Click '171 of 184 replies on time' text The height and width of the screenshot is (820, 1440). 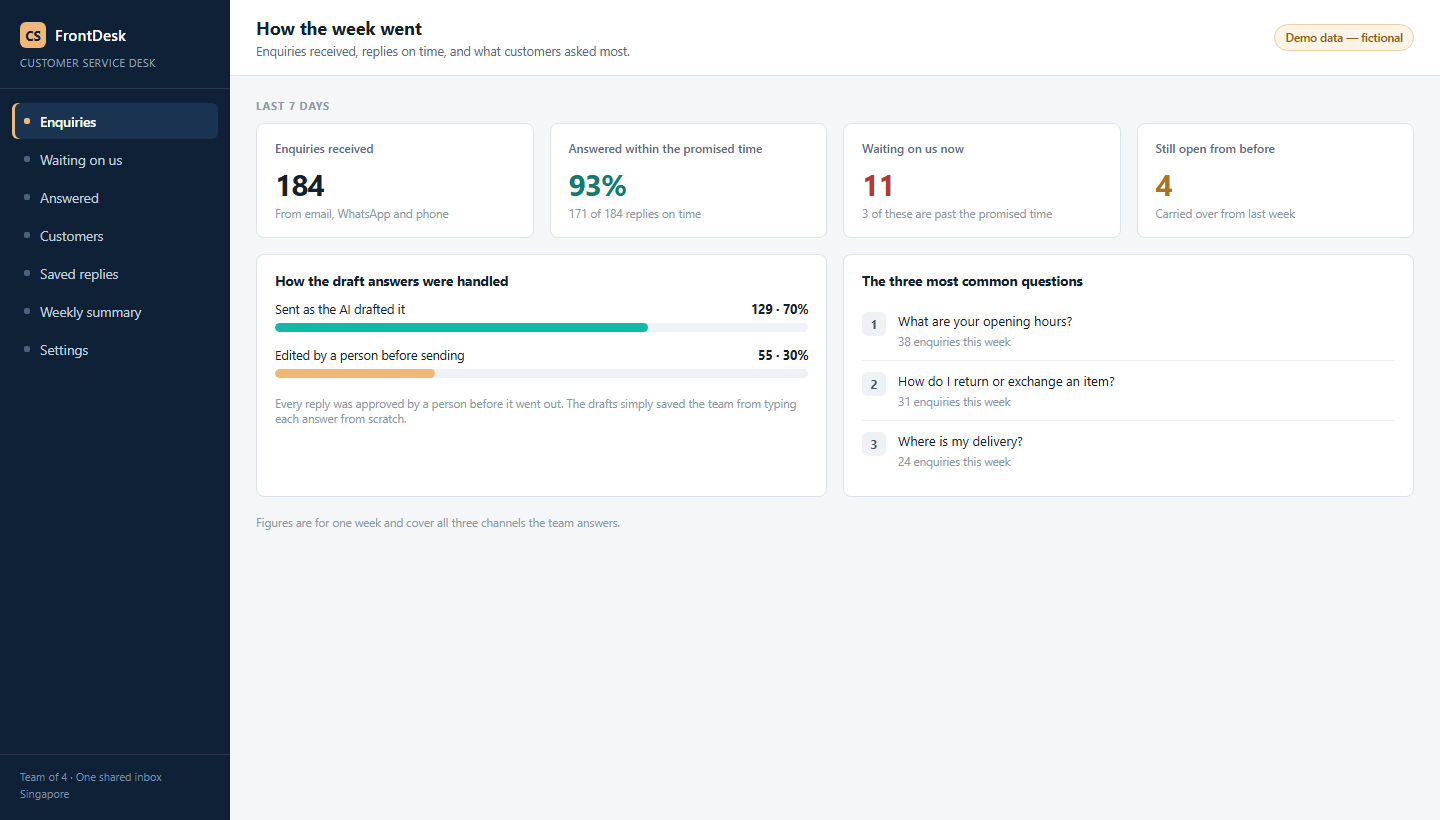tap(635, 214)
